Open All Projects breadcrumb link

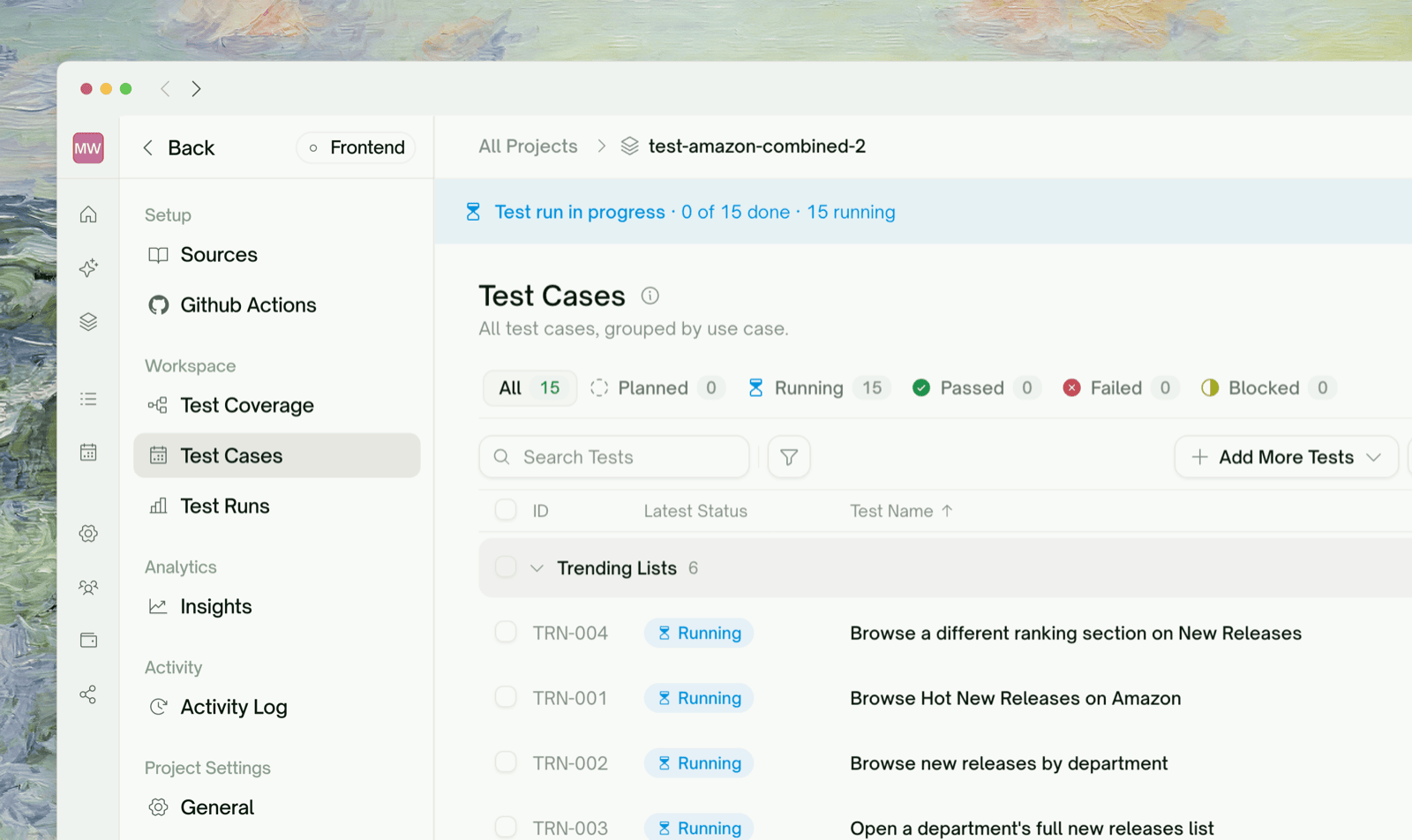[528, 146]
